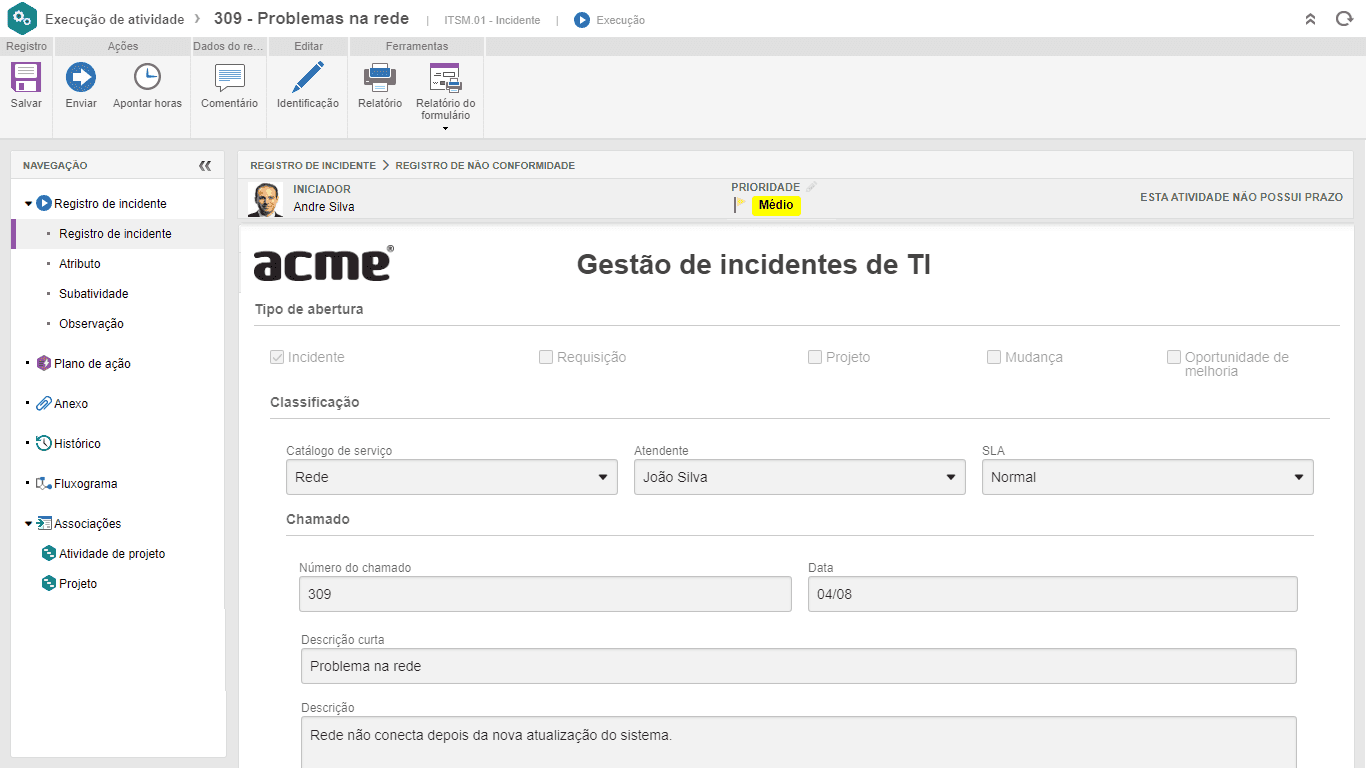The image size is (1366, 768).
Task: Click the Plano de ação icon
Action: pyautogui.click(x=44, y=363)
